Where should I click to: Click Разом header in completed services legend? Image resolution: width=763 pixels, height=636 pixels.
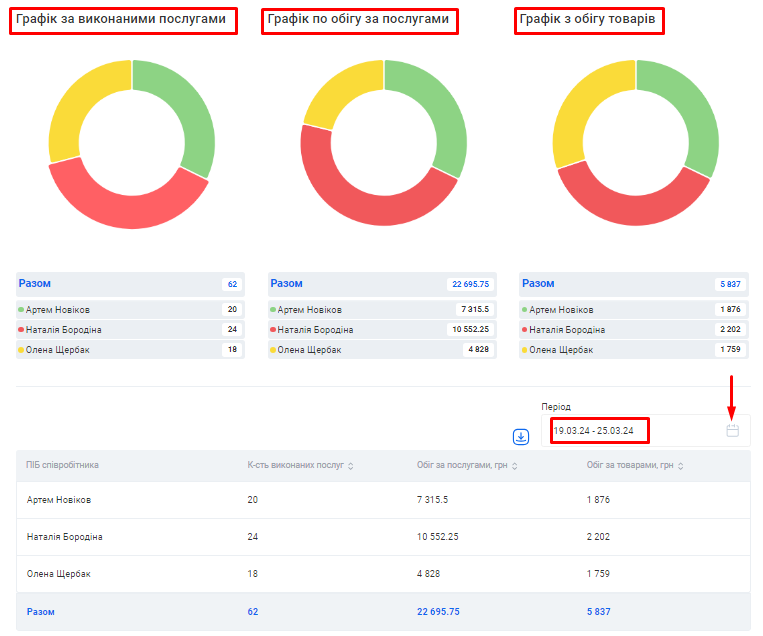click(x=35, y=284)
